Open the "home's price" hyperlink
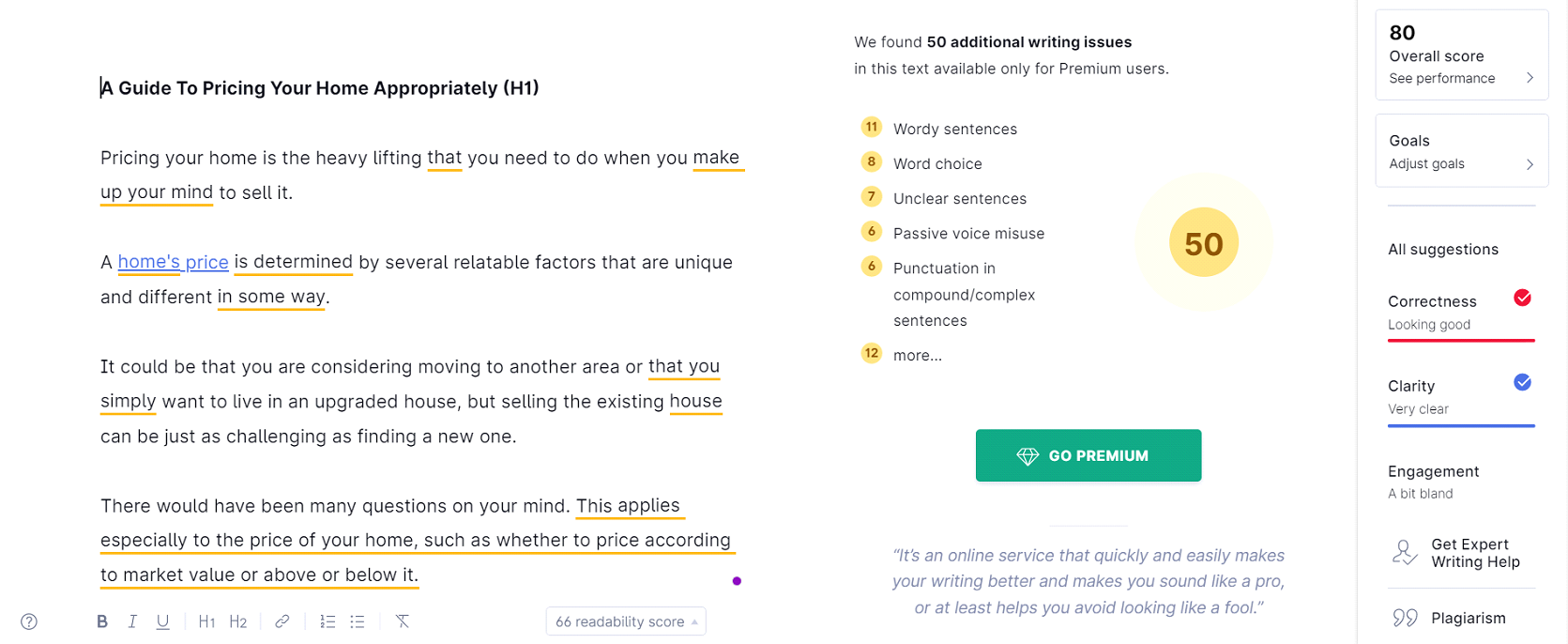 coord(173,263)
